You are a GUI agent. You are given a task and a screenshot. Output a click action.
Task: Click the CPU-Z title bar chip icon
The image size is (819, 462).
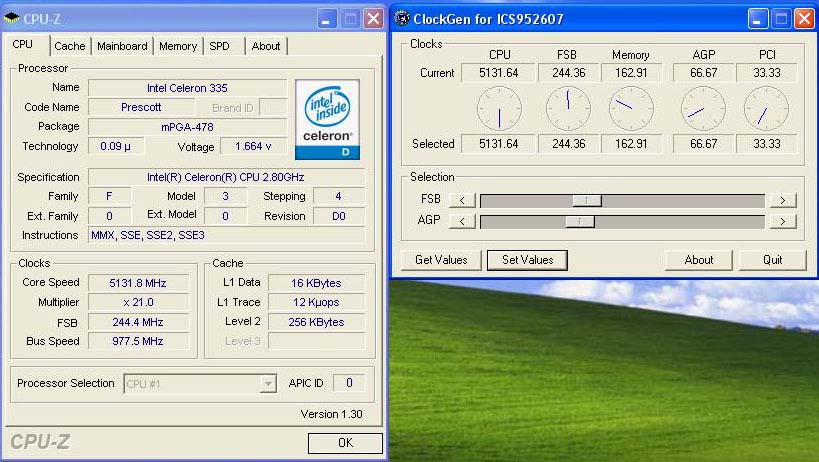point(11,18)
